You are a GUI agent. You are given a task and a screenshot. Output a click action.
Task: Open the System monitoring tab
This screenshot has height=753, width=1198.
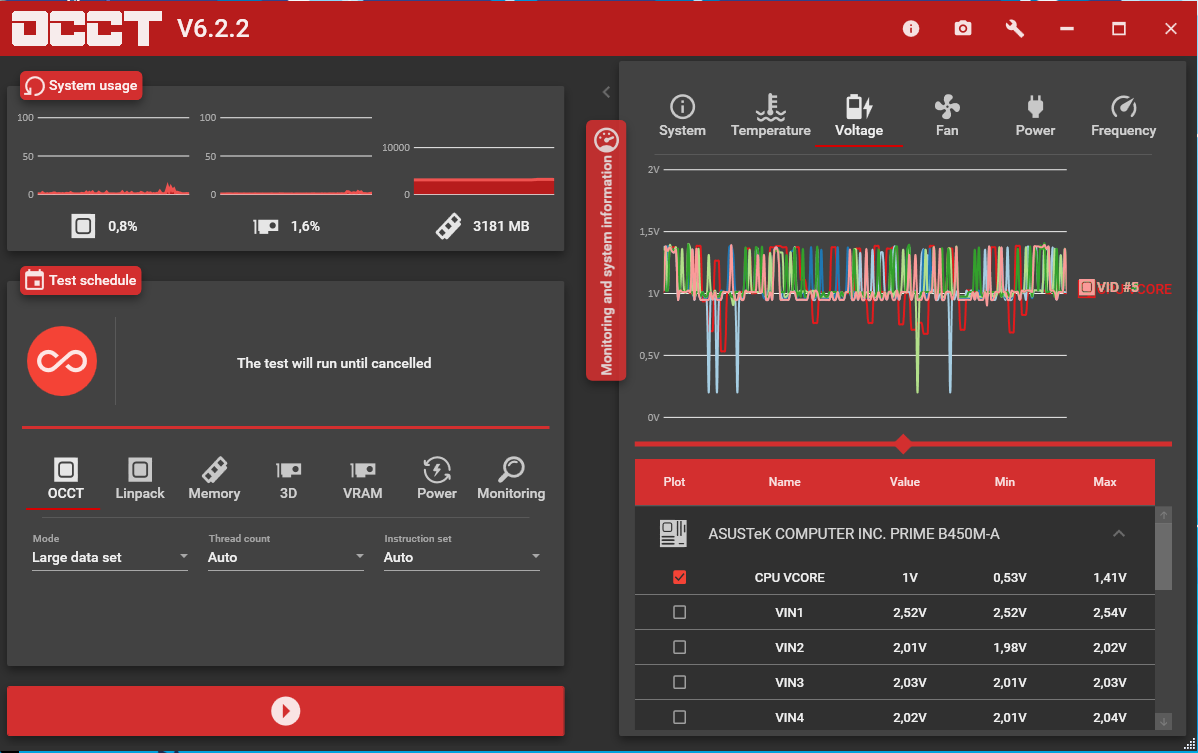click(682, 116)
